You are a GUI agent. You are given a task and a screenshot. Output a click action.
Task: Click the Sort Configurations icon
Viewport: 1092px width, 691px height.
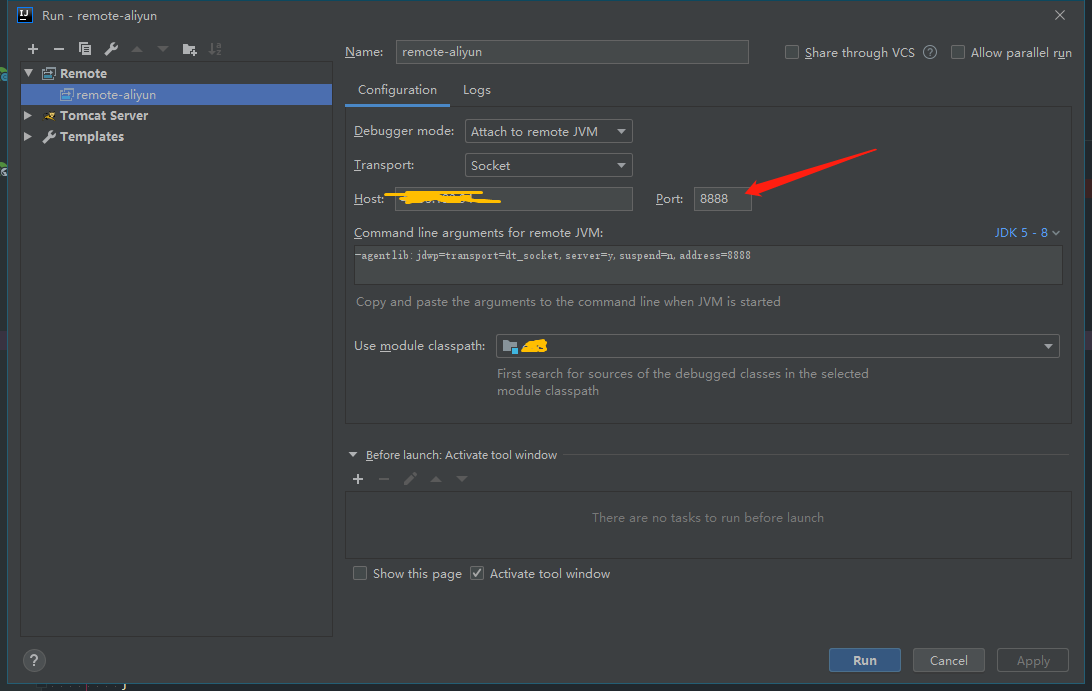point(215,49)
